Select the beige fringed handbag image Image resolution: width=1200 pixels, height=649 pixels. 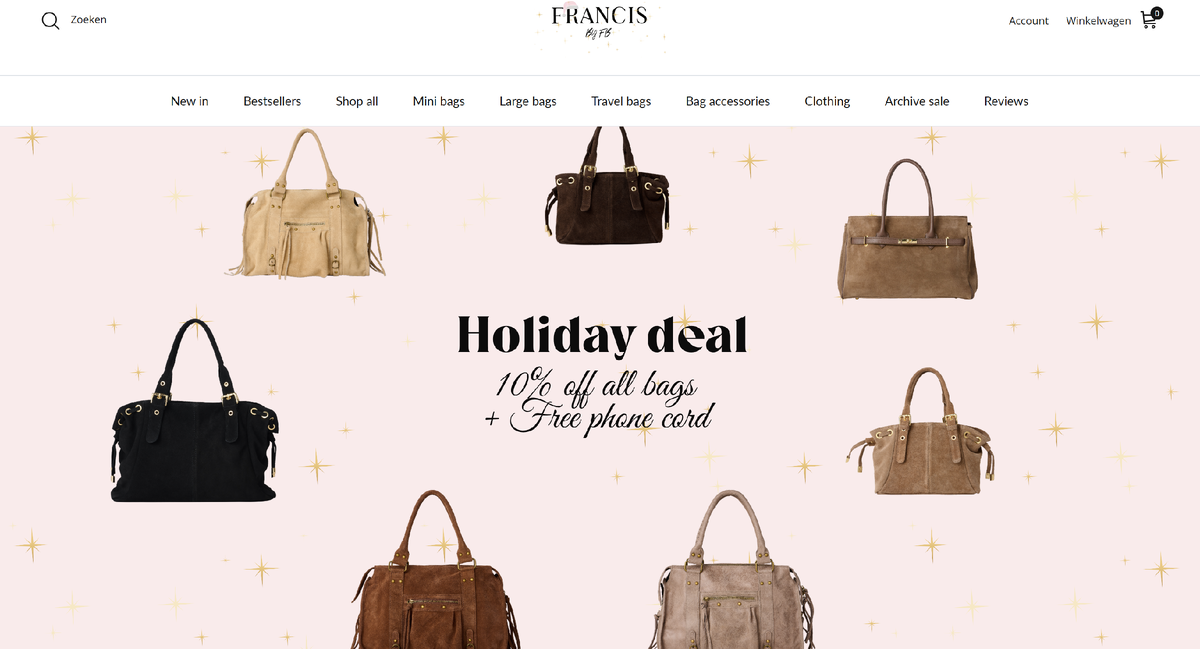pyautogui.click(x=305, y=204)
